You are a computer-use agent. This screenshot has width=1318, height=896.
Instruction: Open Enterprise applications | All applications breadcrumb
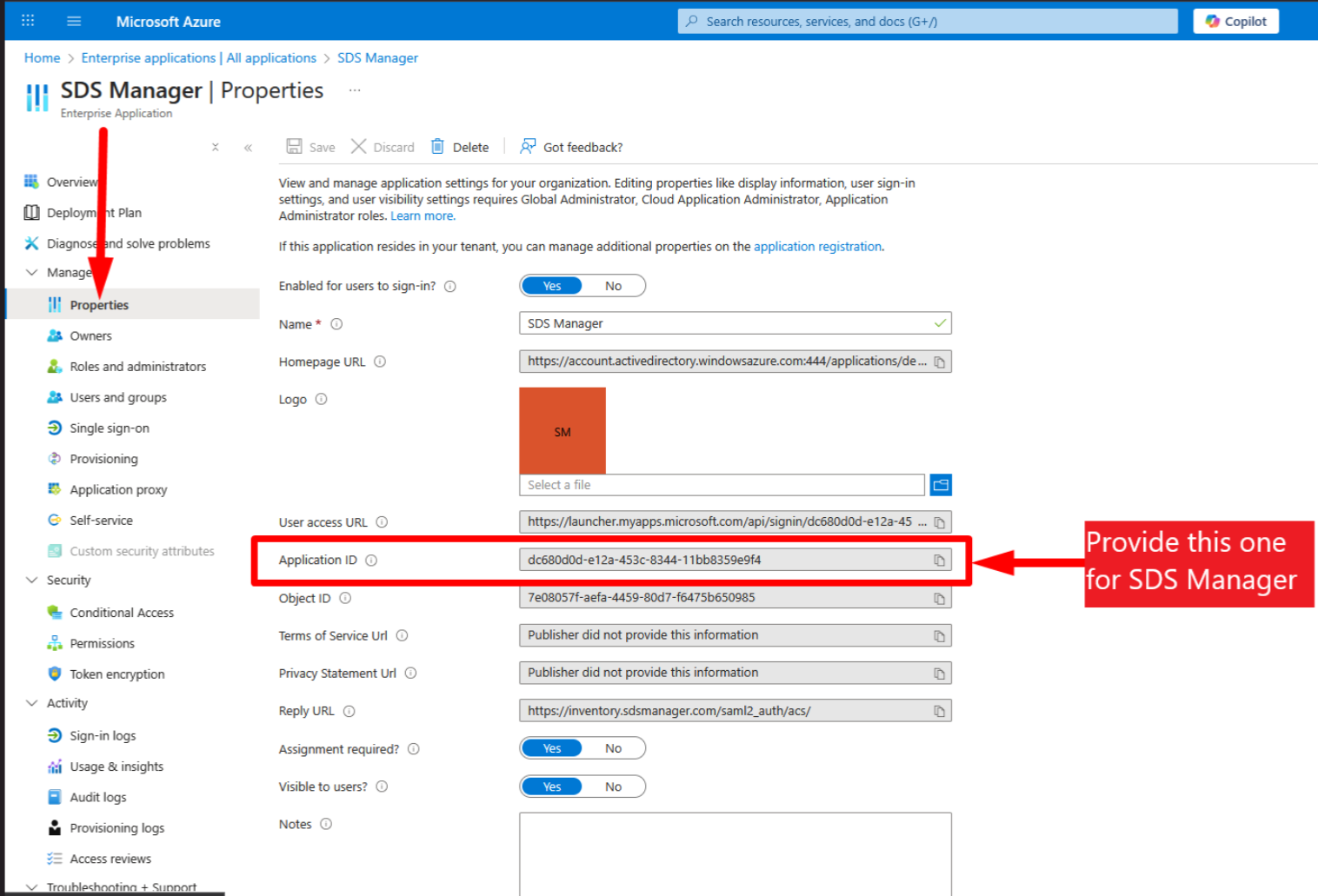[x=198, y=57]
